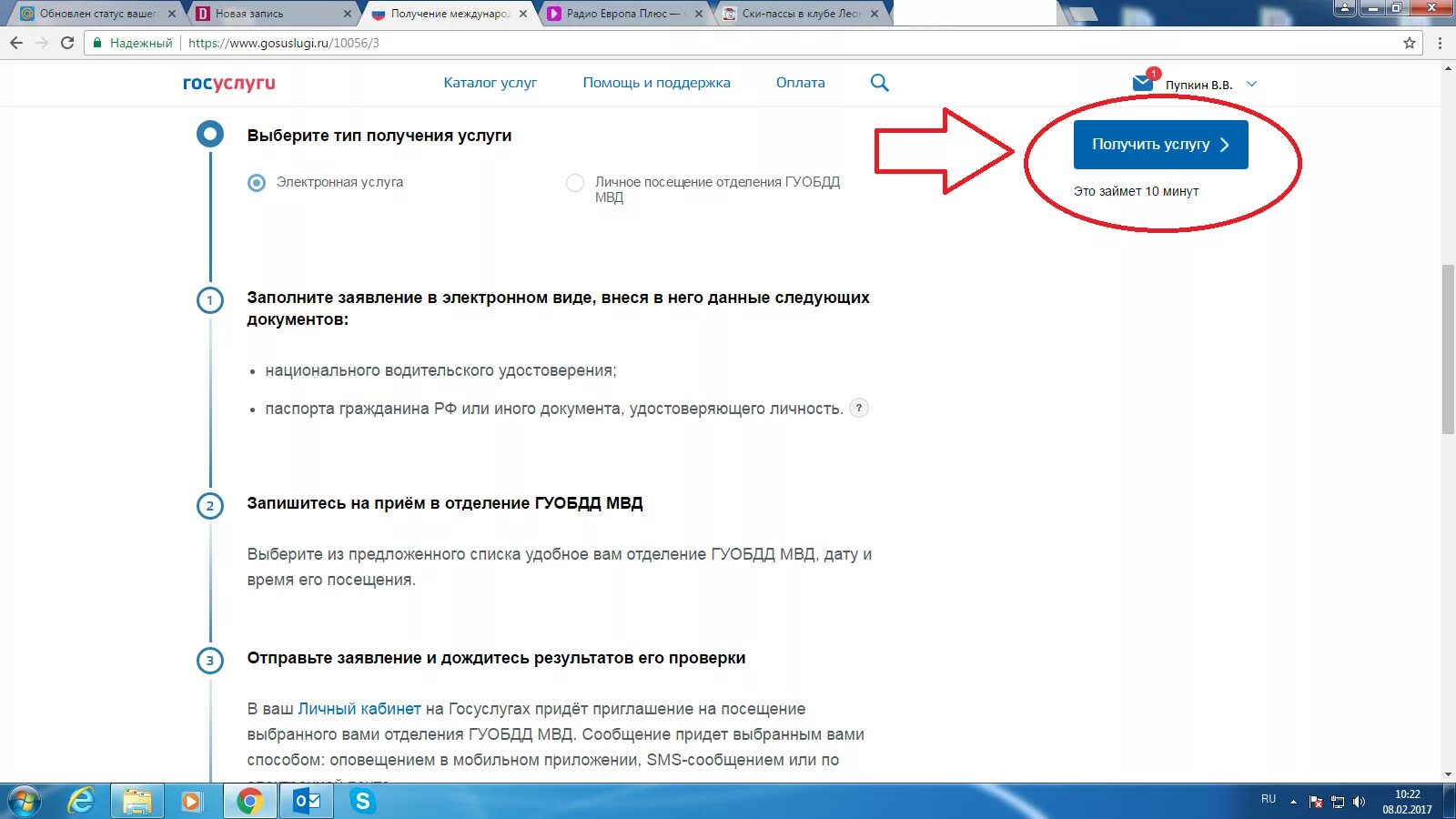Expand the Пупкин В.В. user menu chevron

(1251, 84)
